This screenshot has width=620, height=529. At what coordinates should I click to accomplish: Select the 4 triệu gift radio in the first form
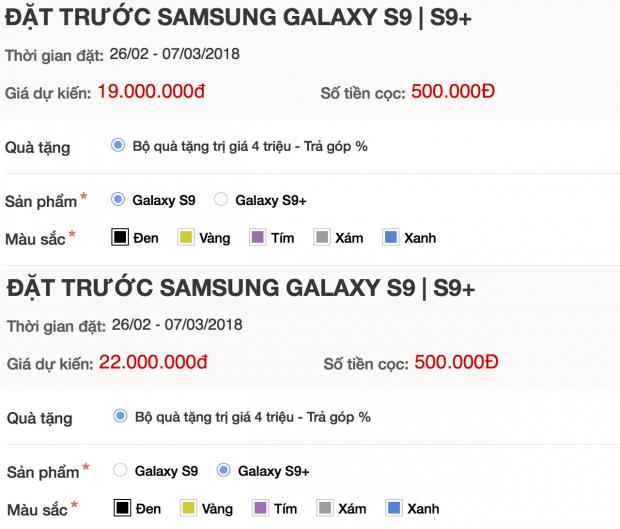119,146
